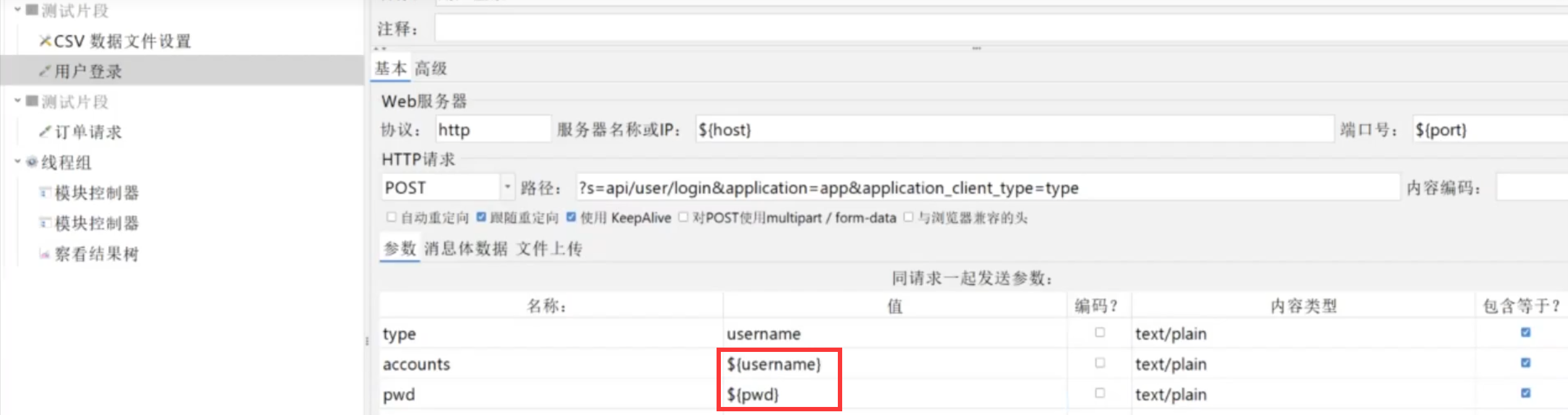
Task: Select the 线程组 tree item
Action: 66,163
